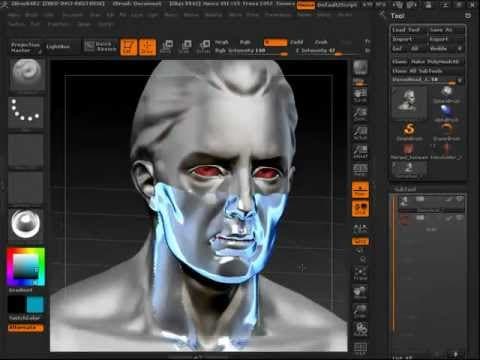Enable Rgb painting mode

pos(245,42)
